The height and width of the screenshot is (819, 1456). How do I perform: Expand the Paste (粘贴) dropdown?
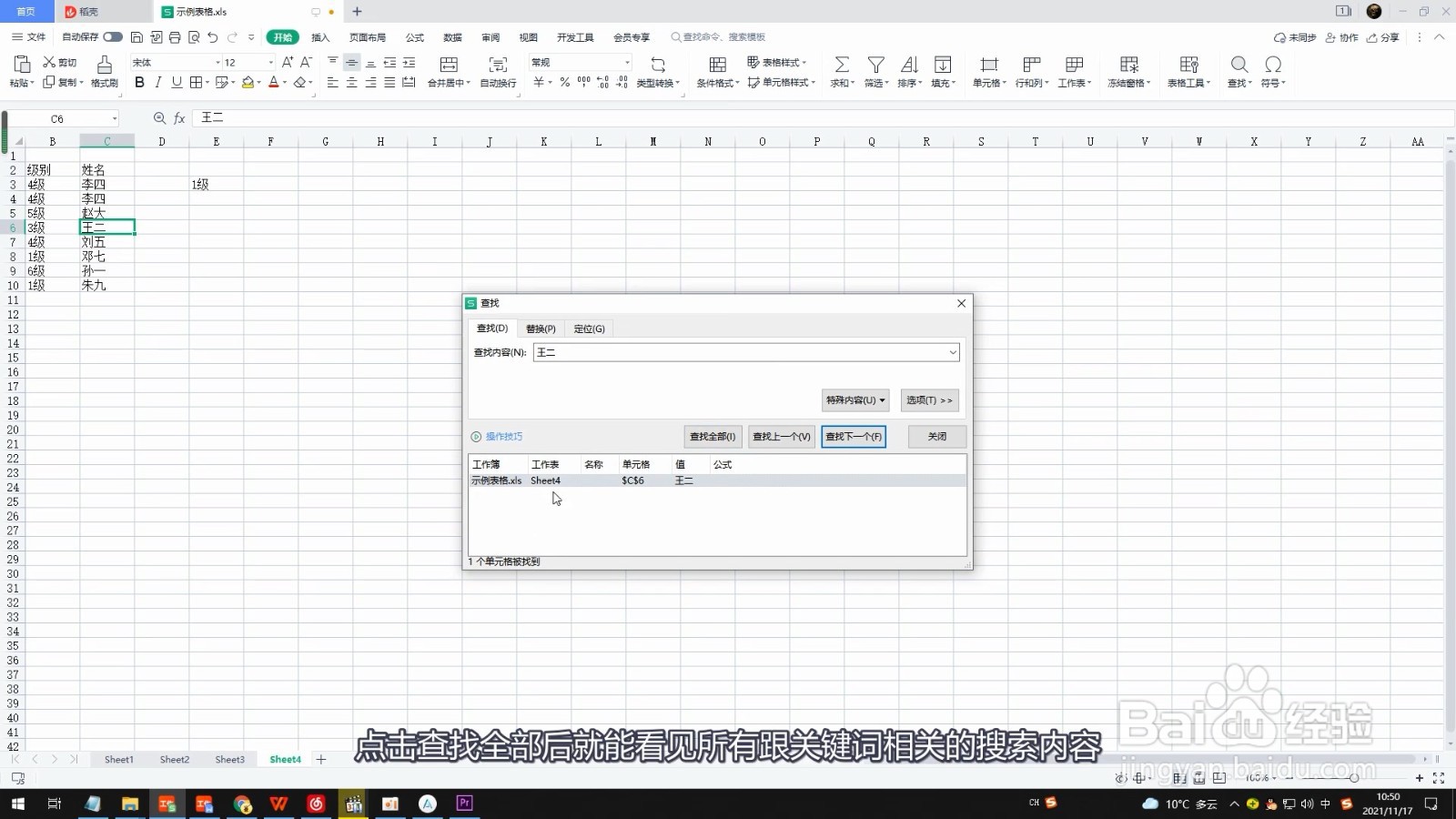22,83
